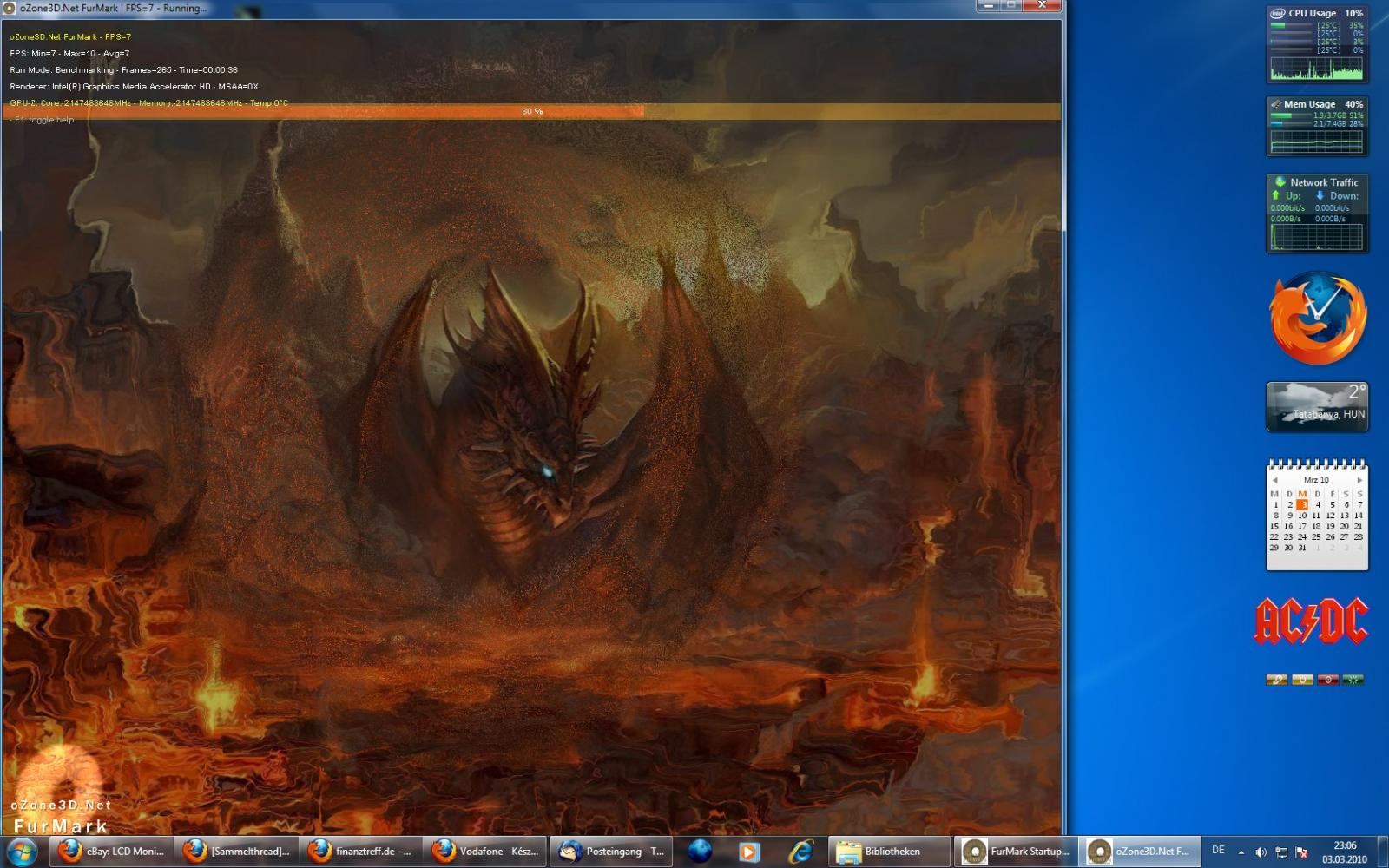
Task: Show hidden system tray icons
Action: [x=1241, y=852]
